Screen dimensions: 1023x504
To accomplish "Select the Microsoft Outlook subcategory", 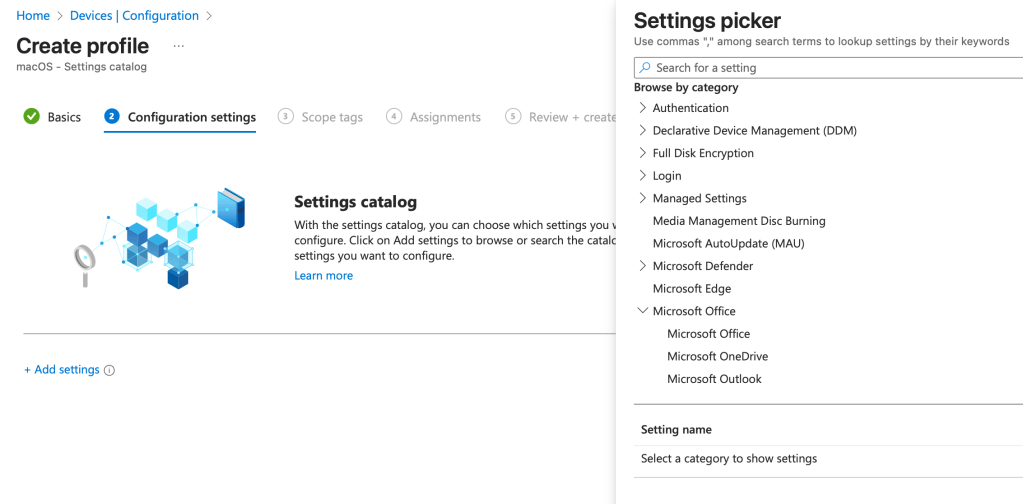I will pyautogui.click(x=714, y=379).
